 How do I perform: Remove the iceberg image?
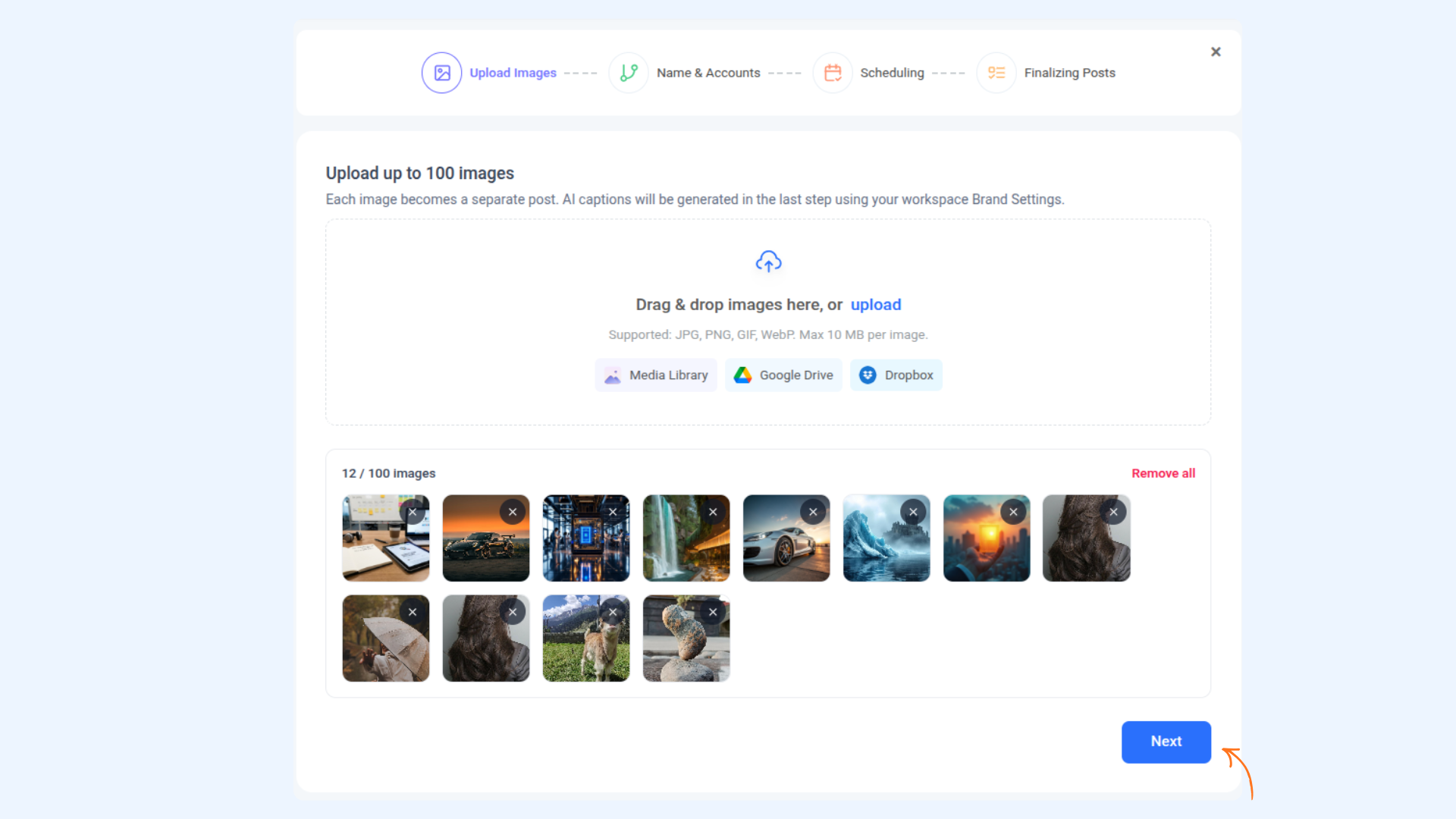coord(913,512)
